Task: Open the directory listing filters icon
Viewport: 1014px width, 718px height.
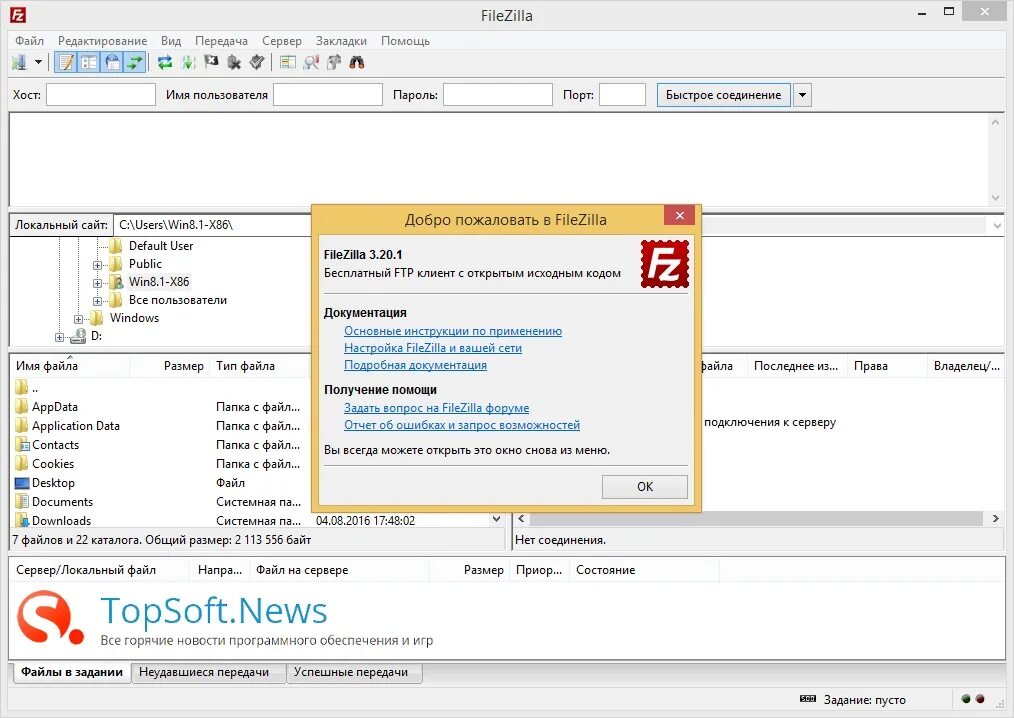Action: point(288,63)
